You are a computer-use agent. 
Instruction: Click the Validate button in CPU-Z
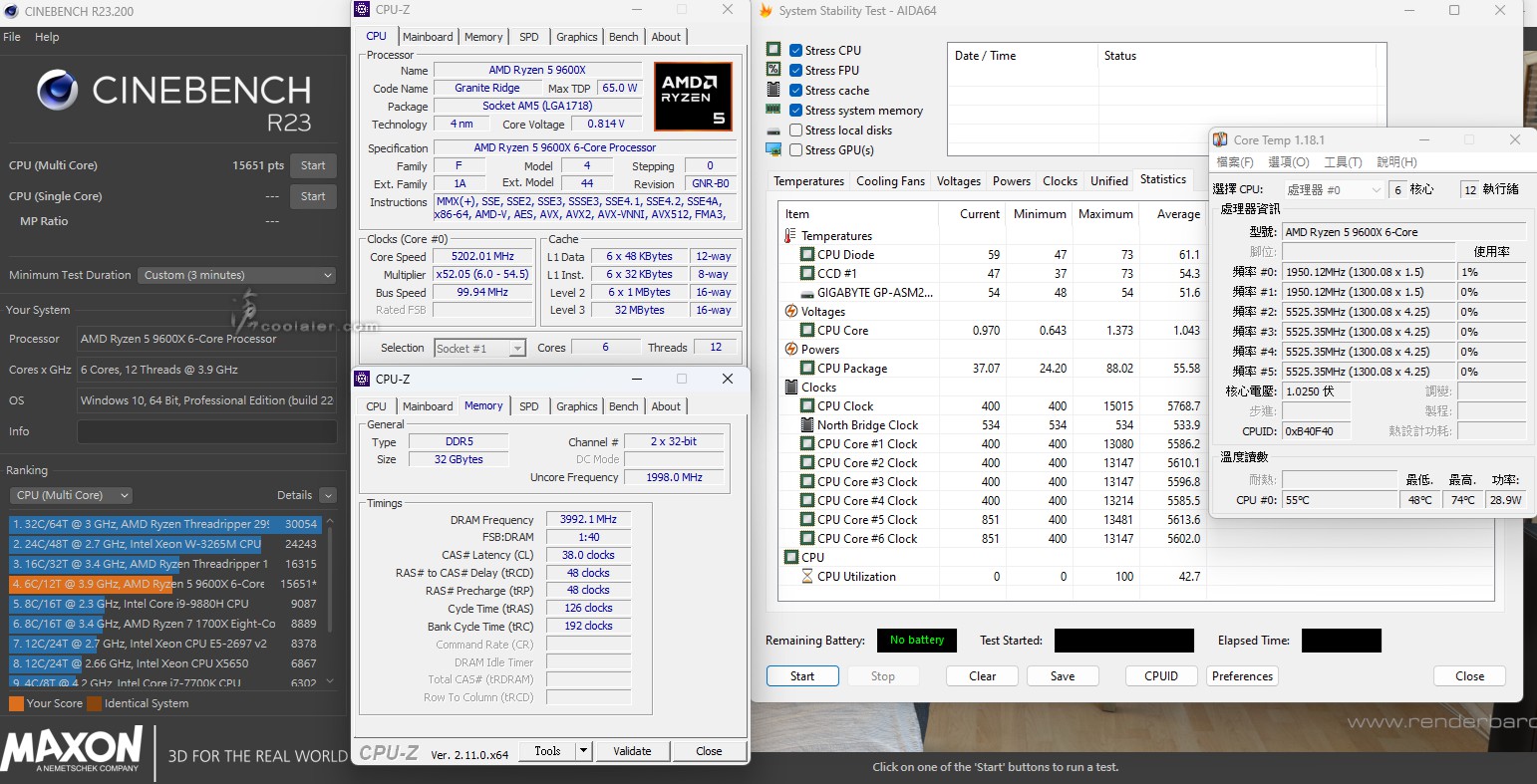click(x=632, y=751)
